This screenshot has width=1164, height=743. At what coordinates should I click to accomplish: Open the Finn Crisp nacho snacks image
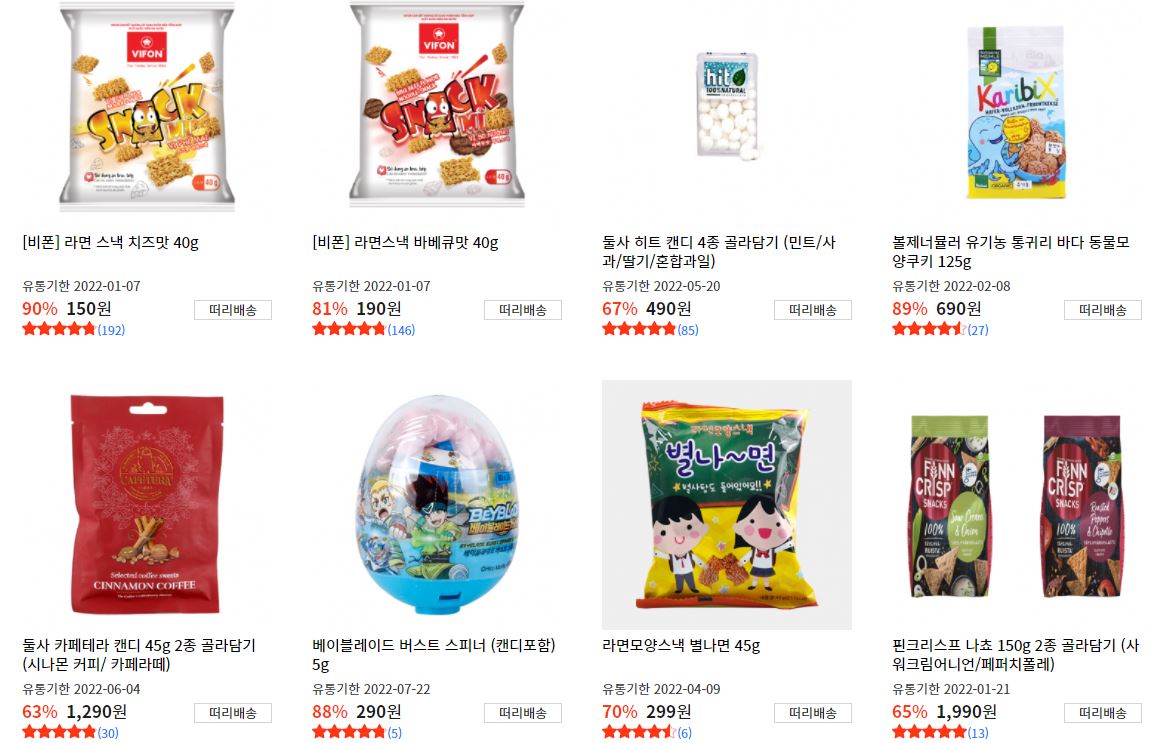coord(1017,505)
